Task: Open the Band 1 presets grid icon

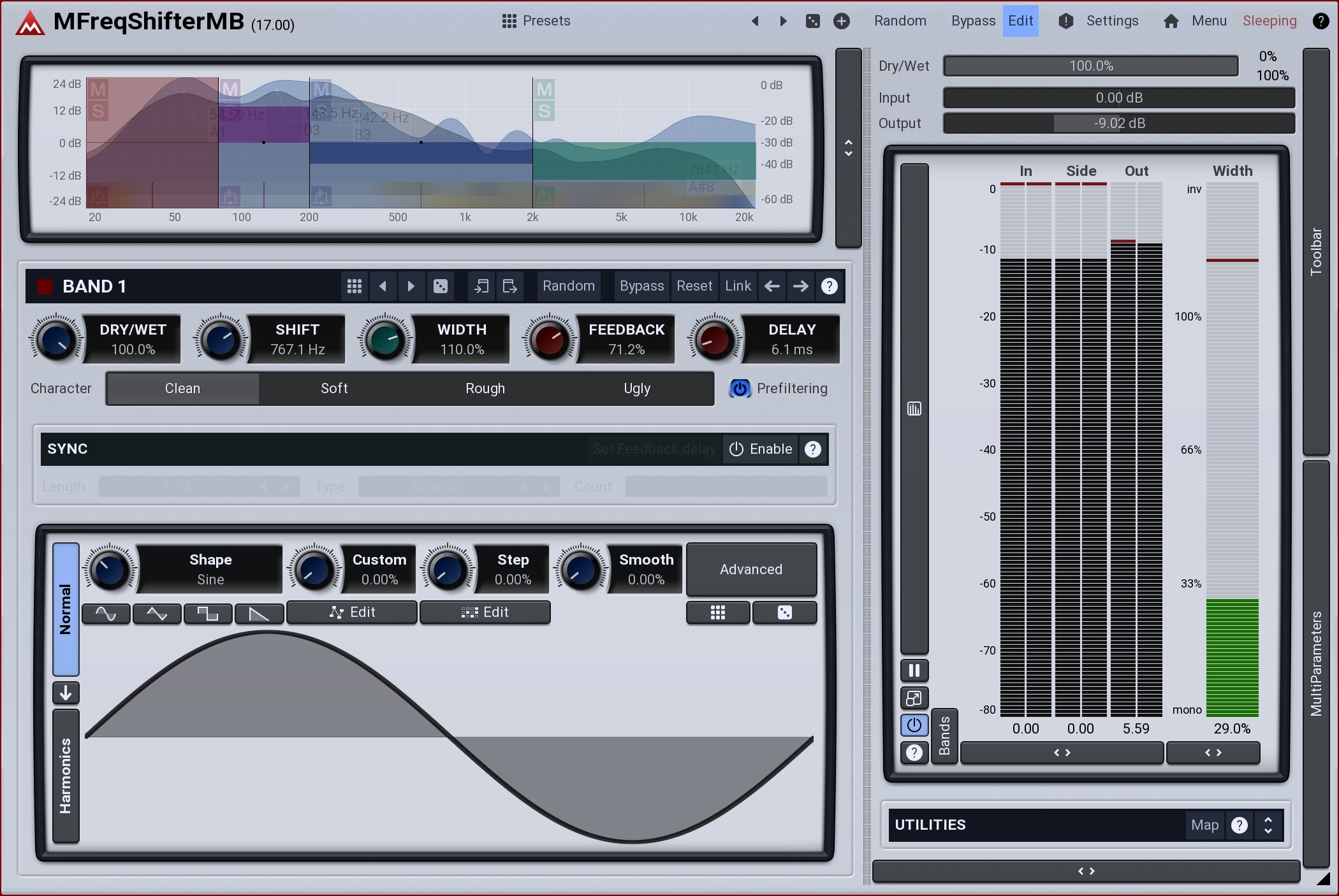Action: coord(355,286)
